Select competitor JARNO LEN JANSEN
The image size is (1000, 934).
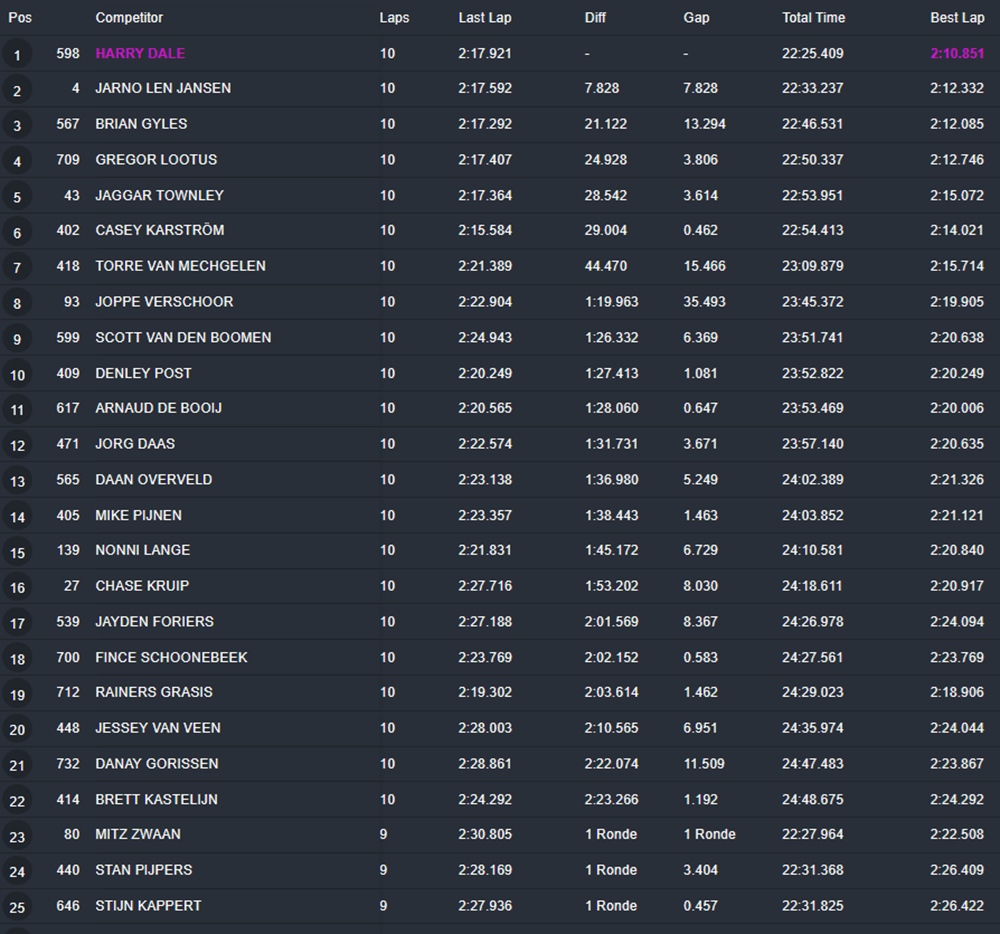(x=163, y=88)
